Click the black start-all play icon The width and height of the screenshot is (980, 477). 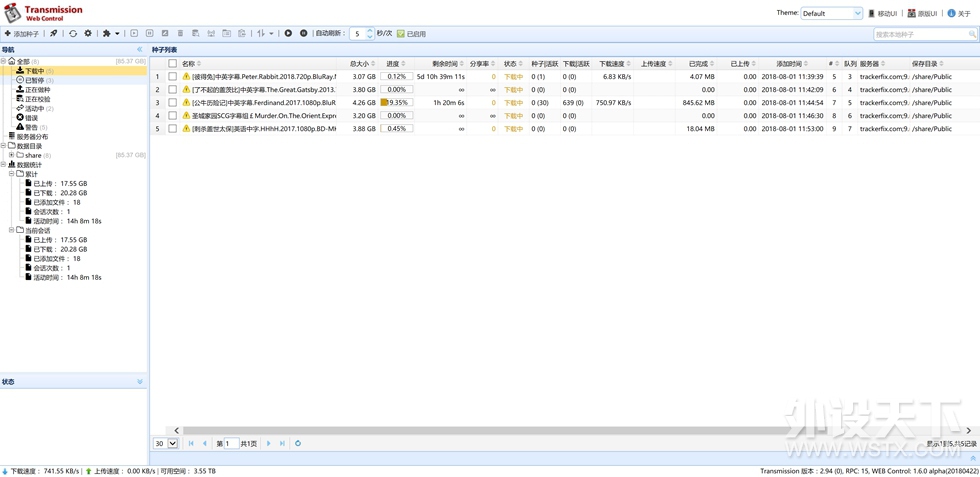pos(288,33)
